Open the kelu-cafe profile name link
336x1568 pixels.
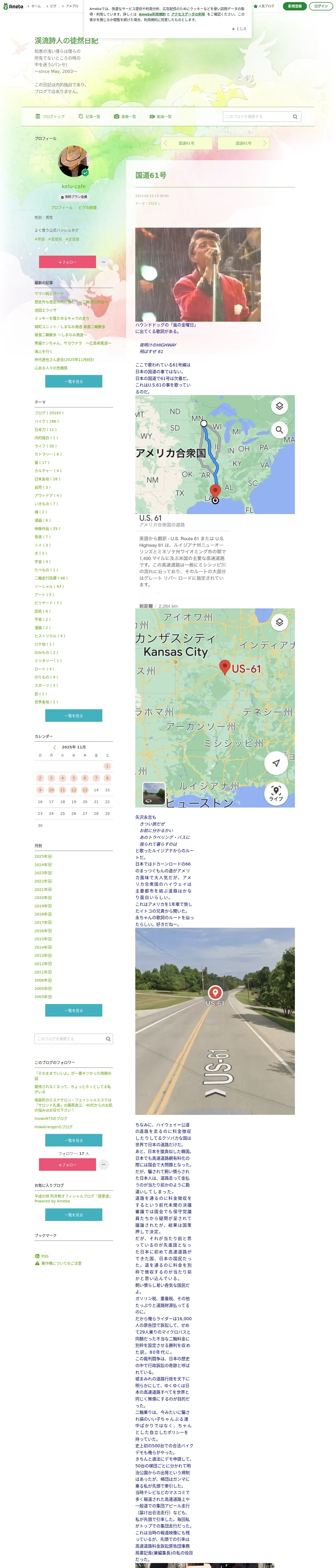[x=74, y=186]
